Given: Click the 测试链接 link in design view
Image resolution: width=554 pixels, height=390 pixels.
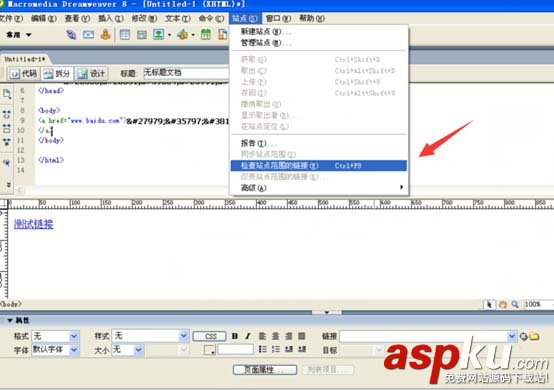Looking at the screenshot, I should 34,224.
